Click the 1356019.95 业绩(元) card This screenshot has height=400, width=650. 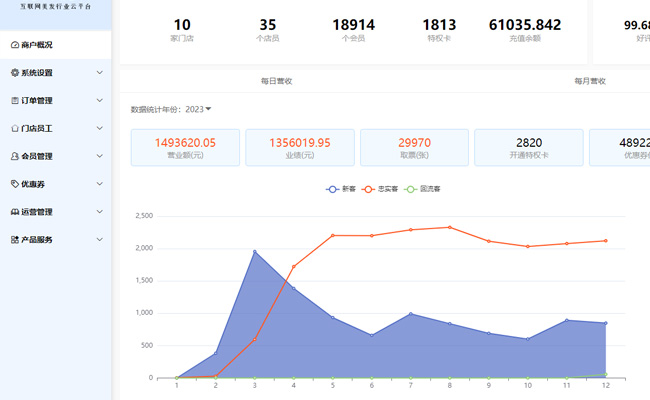point(300,148)
